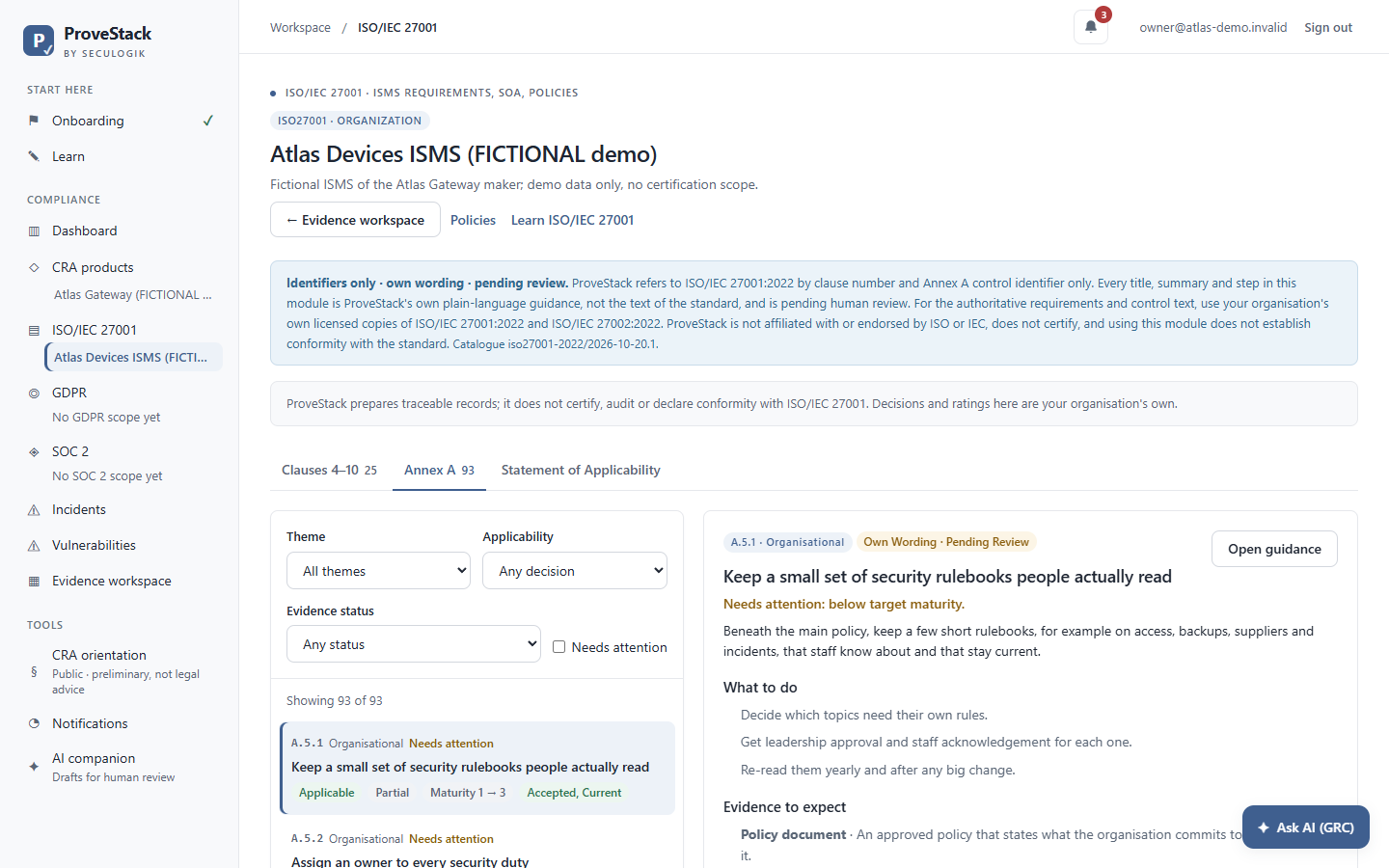Click the Vulnerabilities triangle icon
Image resolution: width=1389 pixels, height=868 pixels.
pyautogui.click(x=34, y=546)
